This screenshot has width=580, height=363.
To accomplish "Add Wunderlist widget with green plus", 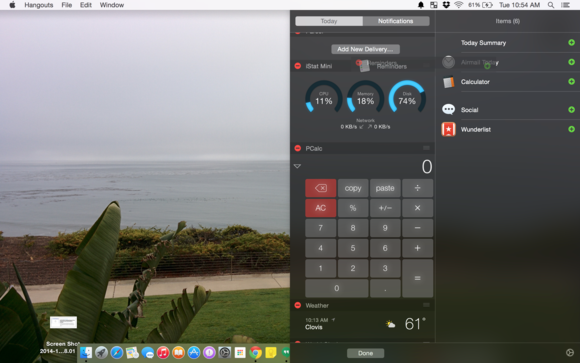I will pyautogui.click(x=571, y=129).
